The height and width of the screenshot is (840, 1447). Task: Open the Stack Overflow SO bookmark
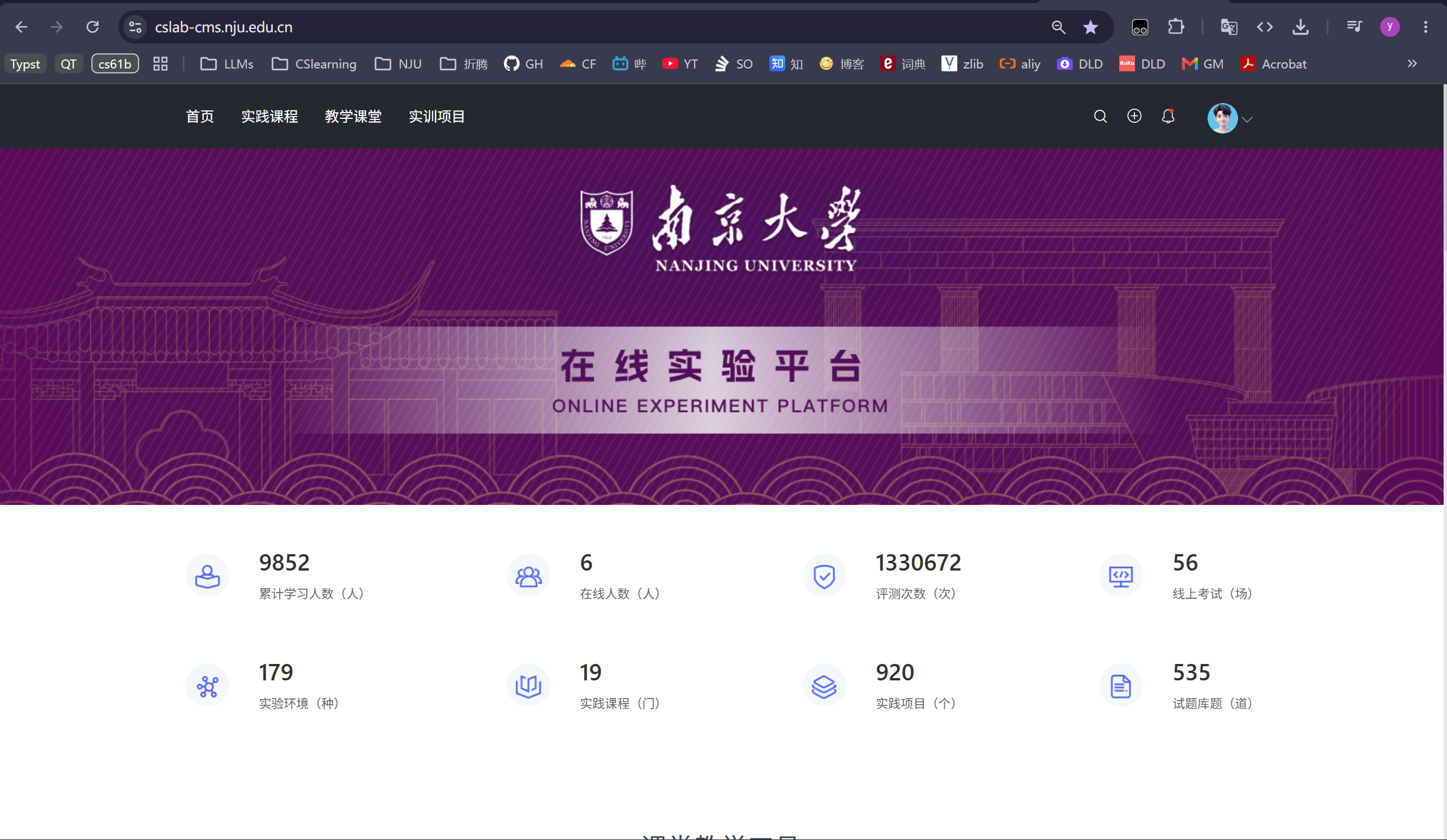point(733,64)
